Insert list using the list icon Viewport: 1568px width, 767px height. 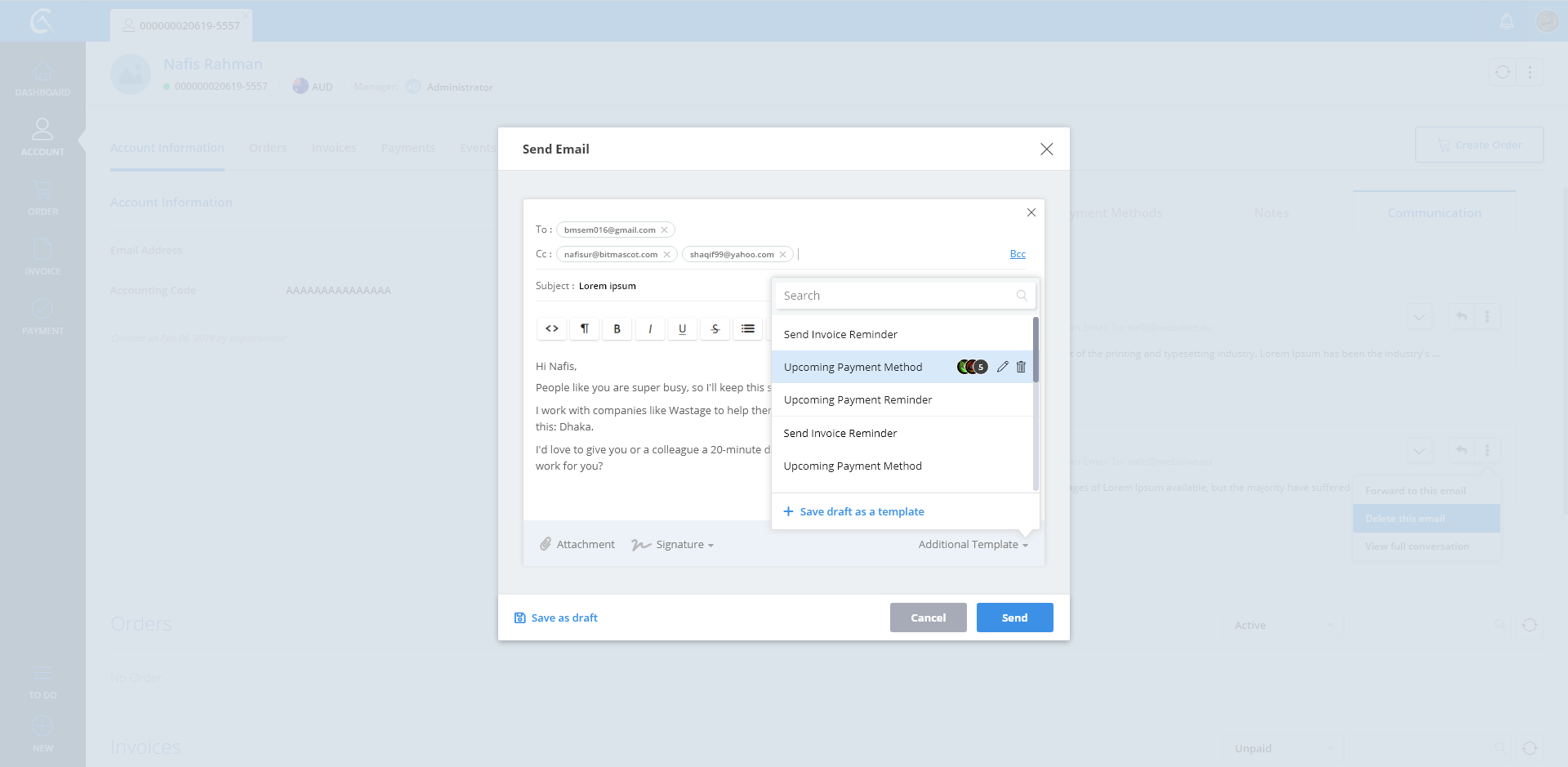(x=747, y=328)
